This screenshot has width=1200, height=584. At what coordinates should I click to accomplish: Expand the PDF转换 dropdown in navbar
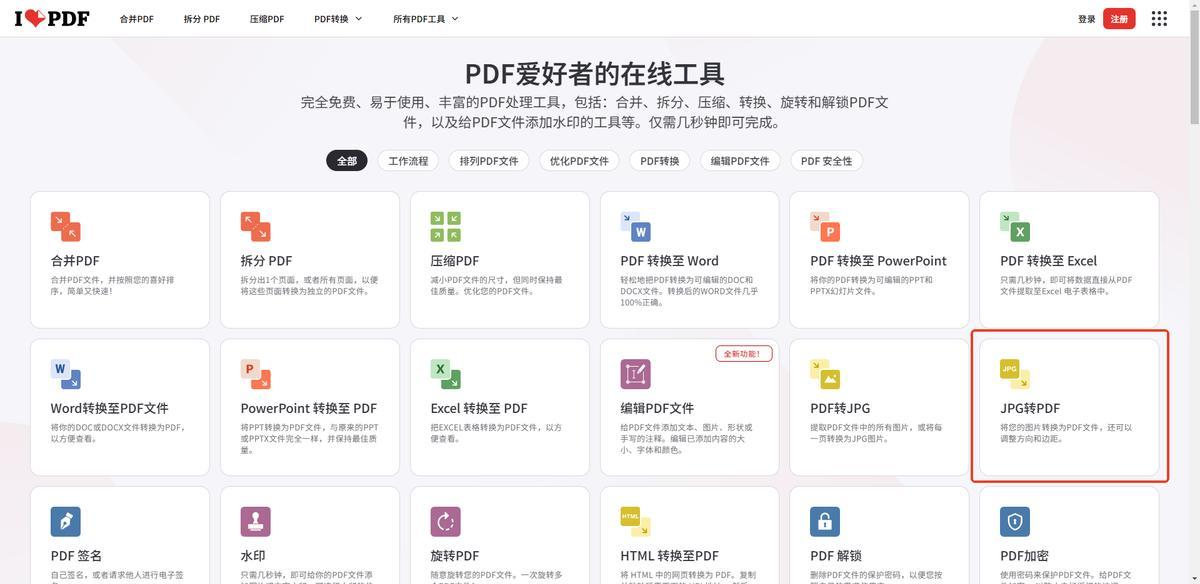coord(338,19)
